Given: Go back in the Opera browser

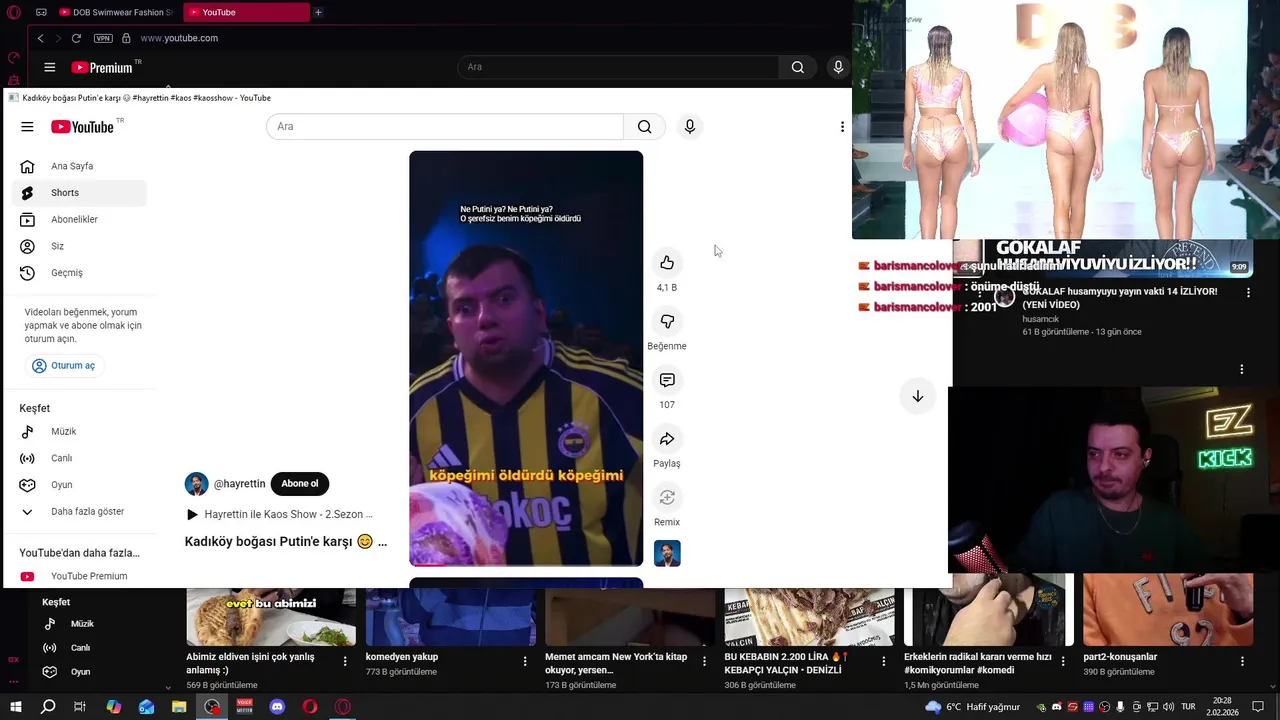Looking at the screenshot, I should (40, 38).
